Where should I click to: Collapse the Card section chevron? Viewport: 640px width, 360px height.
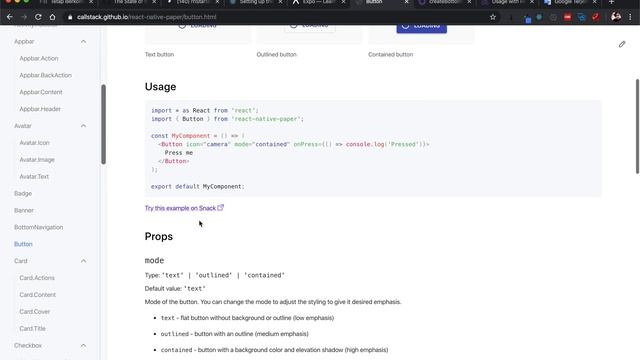tap(83, 261)
